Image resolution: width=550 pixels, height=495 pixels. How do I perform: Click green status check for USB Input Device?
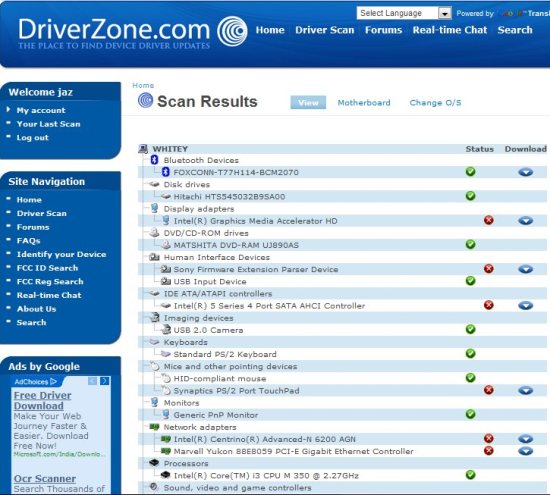[x=470, y=281]
